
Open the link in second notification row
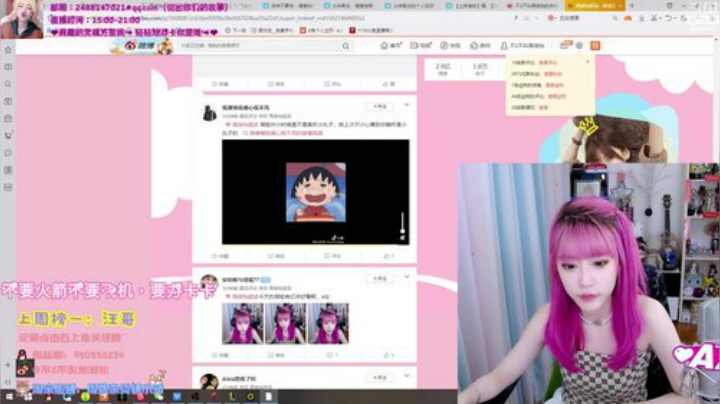(553, 73)
